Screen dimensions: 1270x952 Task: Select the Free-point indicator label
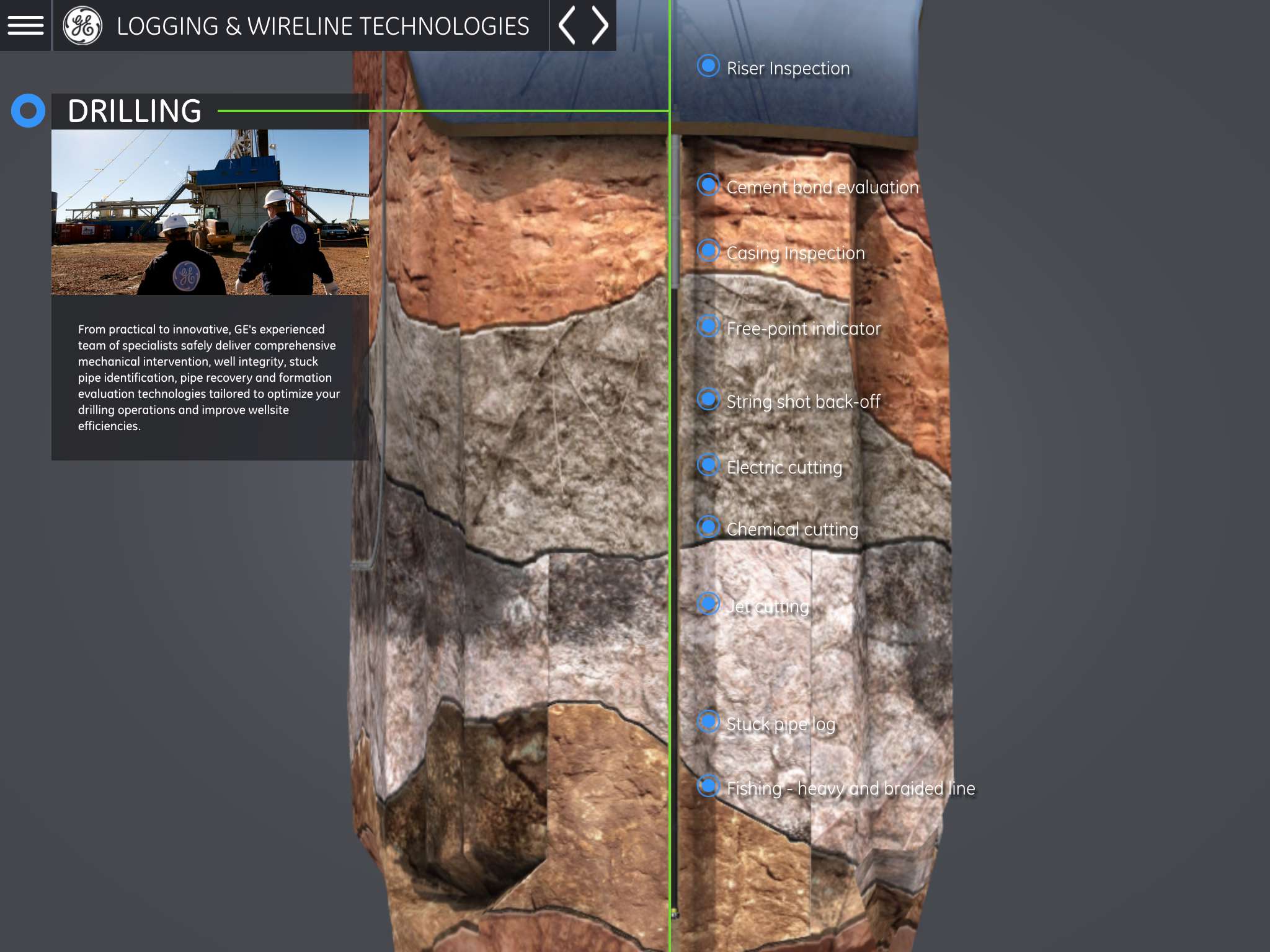point(804,329)
